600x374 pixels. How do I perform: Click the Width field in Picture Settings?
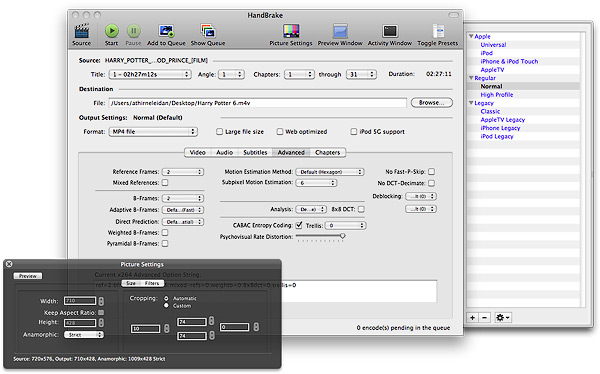pos(80,301)
